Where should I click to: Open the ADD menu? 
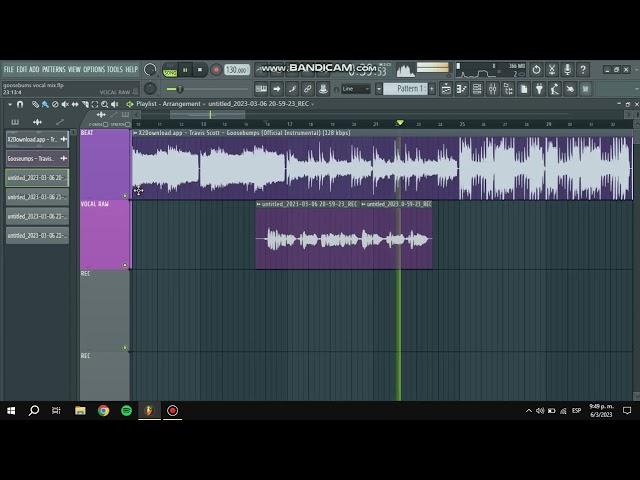coord(34,69)
